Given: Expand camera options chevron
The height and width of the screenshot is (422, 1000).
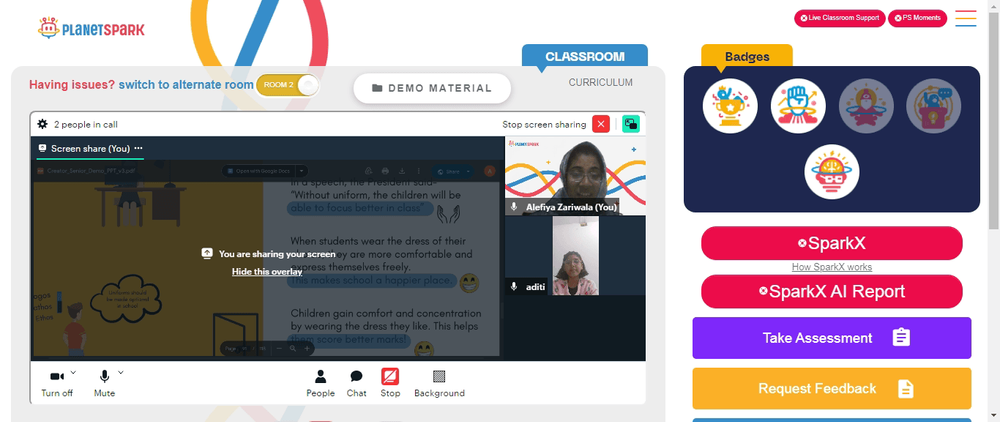Looking at the screenshot, I should point(73,372).
